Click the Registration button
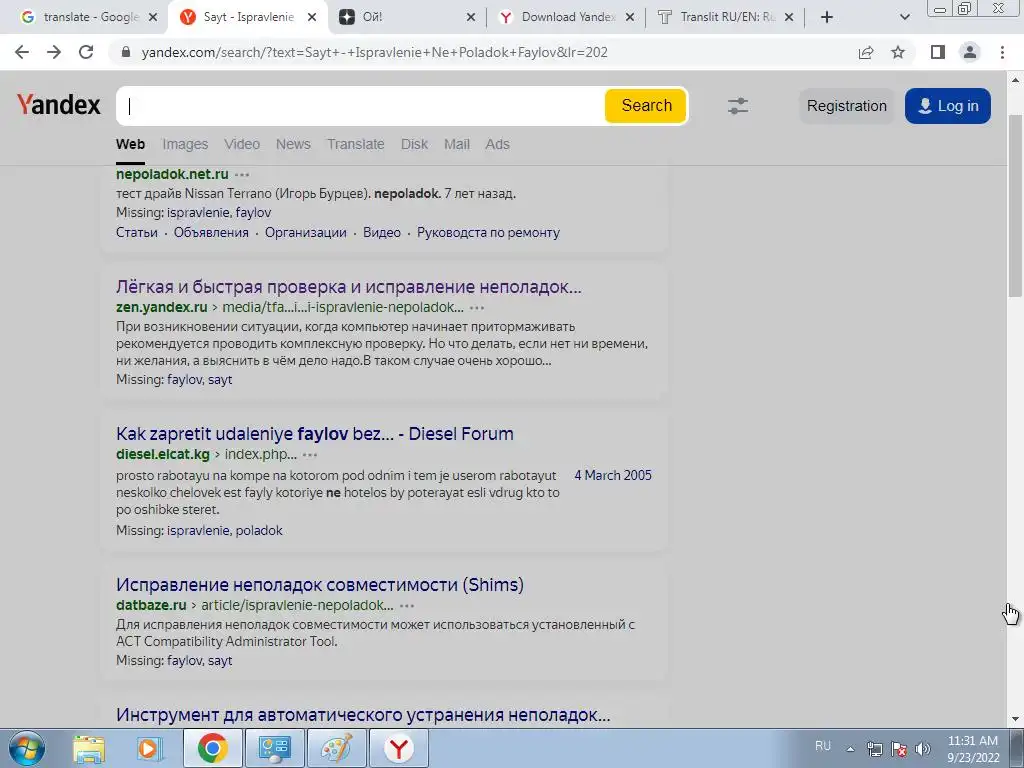 tap(846, 106)
